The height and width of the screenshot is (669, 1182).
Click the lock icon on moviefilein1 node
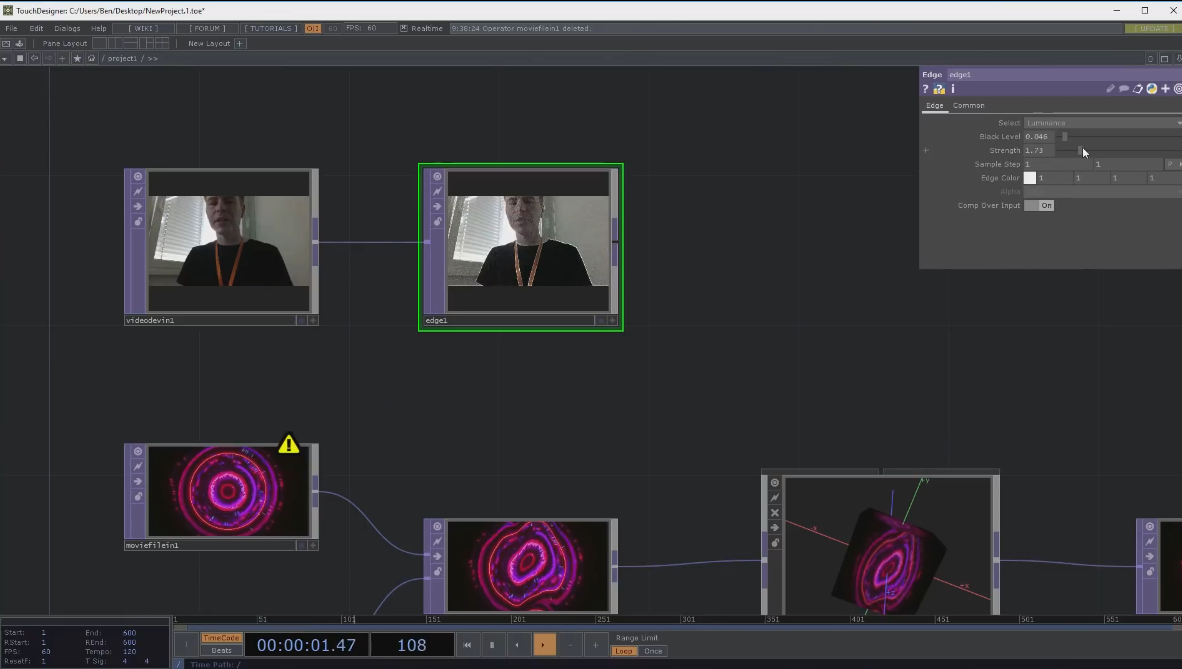click(x=138, y=497)
